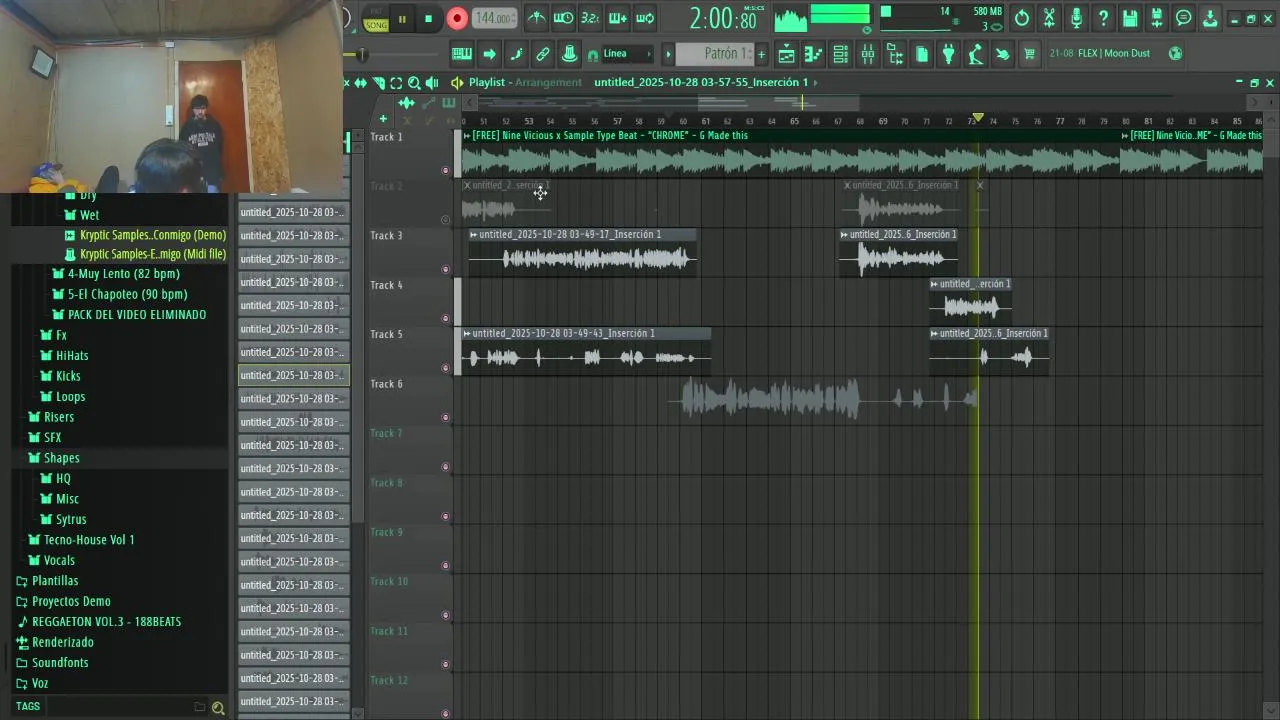Image resolution: width=1280 pixels, height=720 pixels.
Task: Open the Playlist view icon
Action: (x=787, y=54)
